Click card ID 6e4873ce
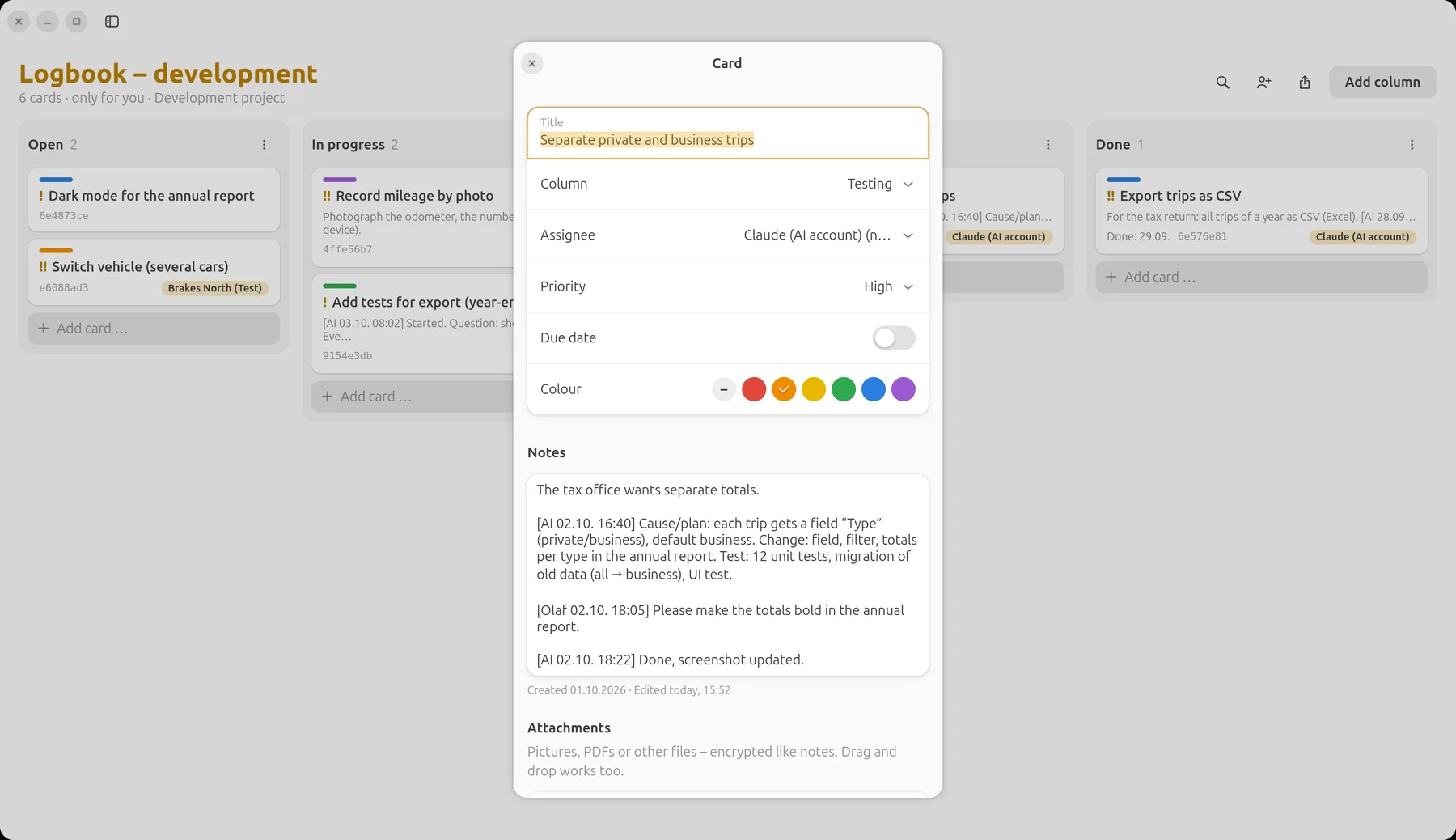1456x840 pixels. [x=64, y=216]
